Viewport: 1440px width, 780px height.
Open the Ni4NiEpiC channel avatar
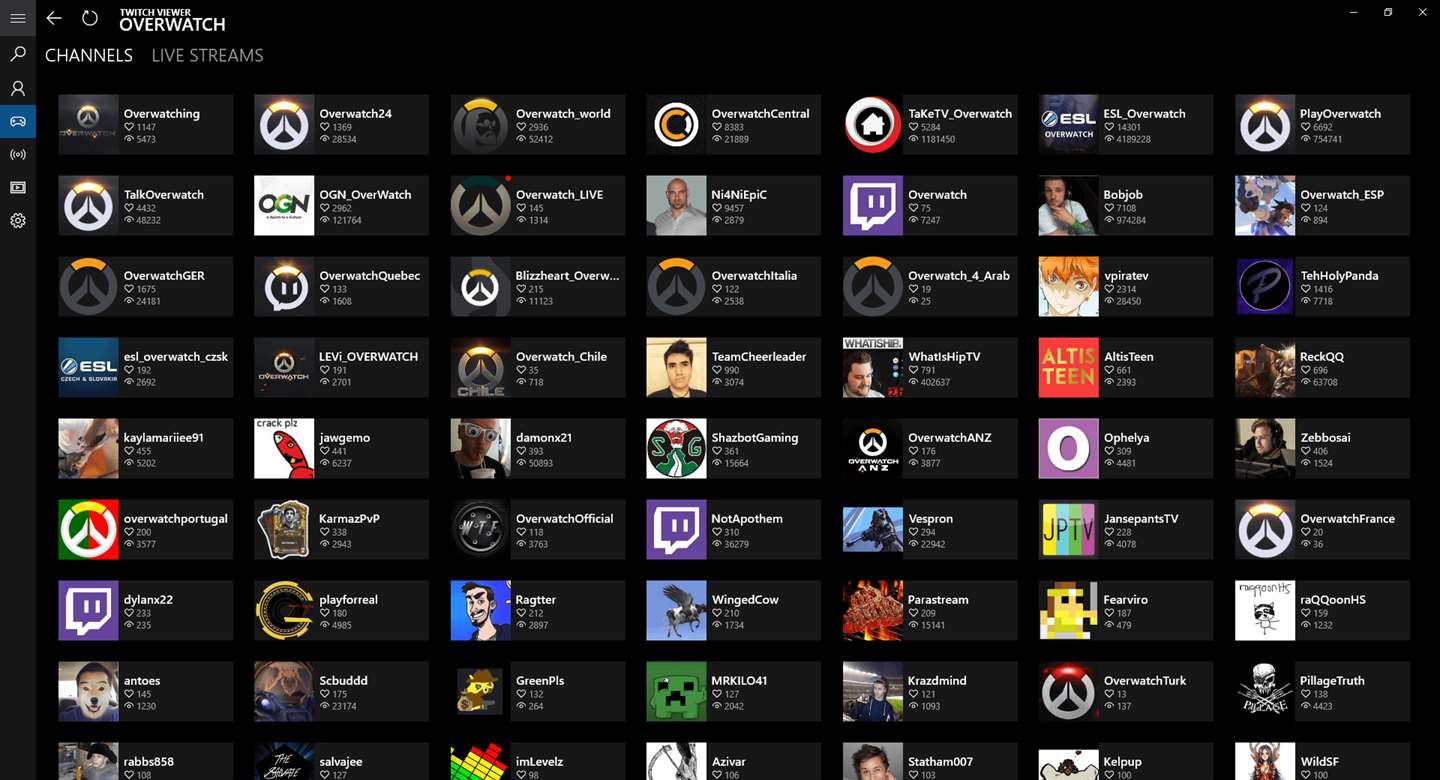676,206
